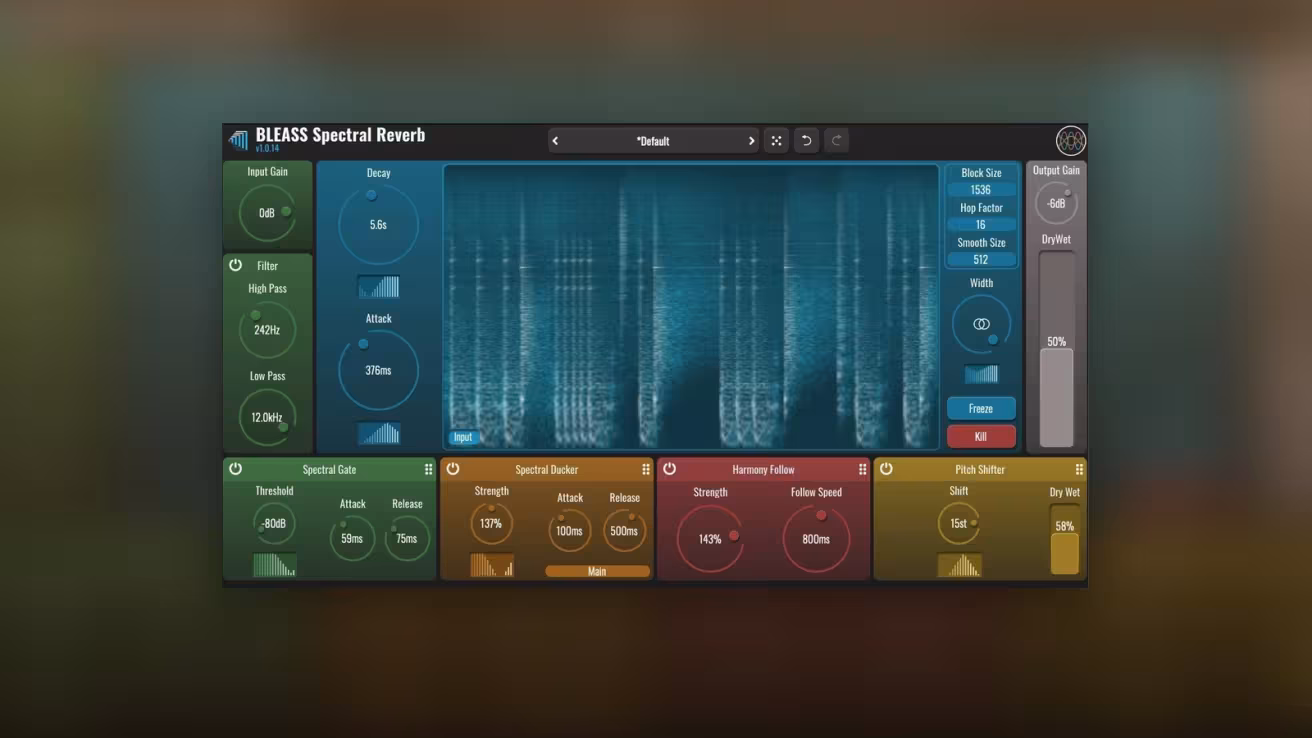Open the Main sidechain source selector

(x=597, y=572)
